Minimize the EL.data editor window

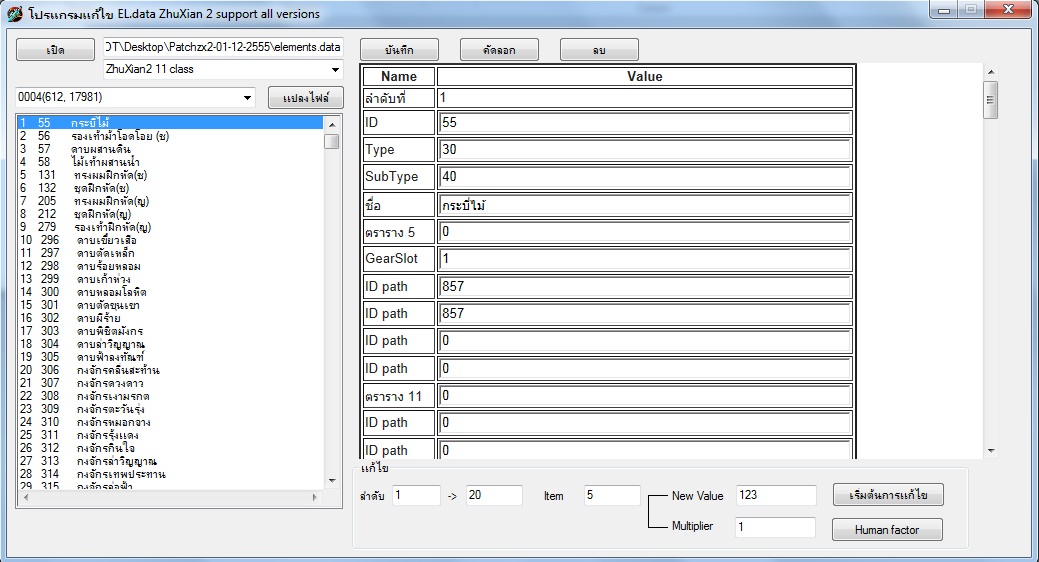[944, 10]
